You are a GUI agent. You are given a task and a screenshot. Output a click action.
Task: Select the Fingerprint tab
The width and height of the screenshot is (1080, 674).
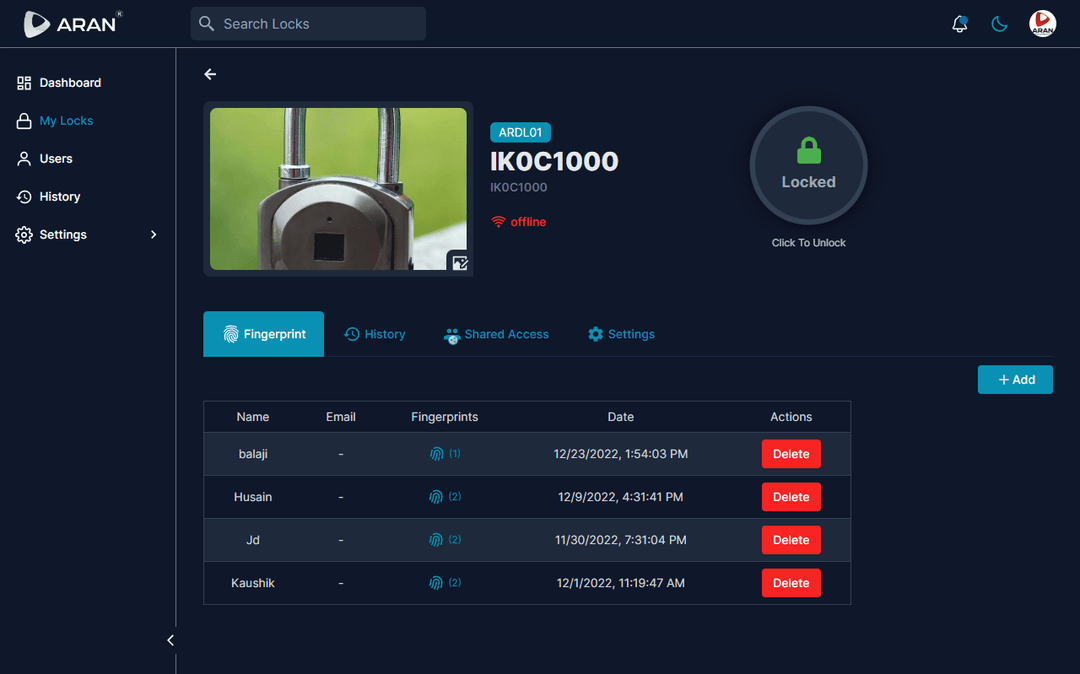[264, 334]
